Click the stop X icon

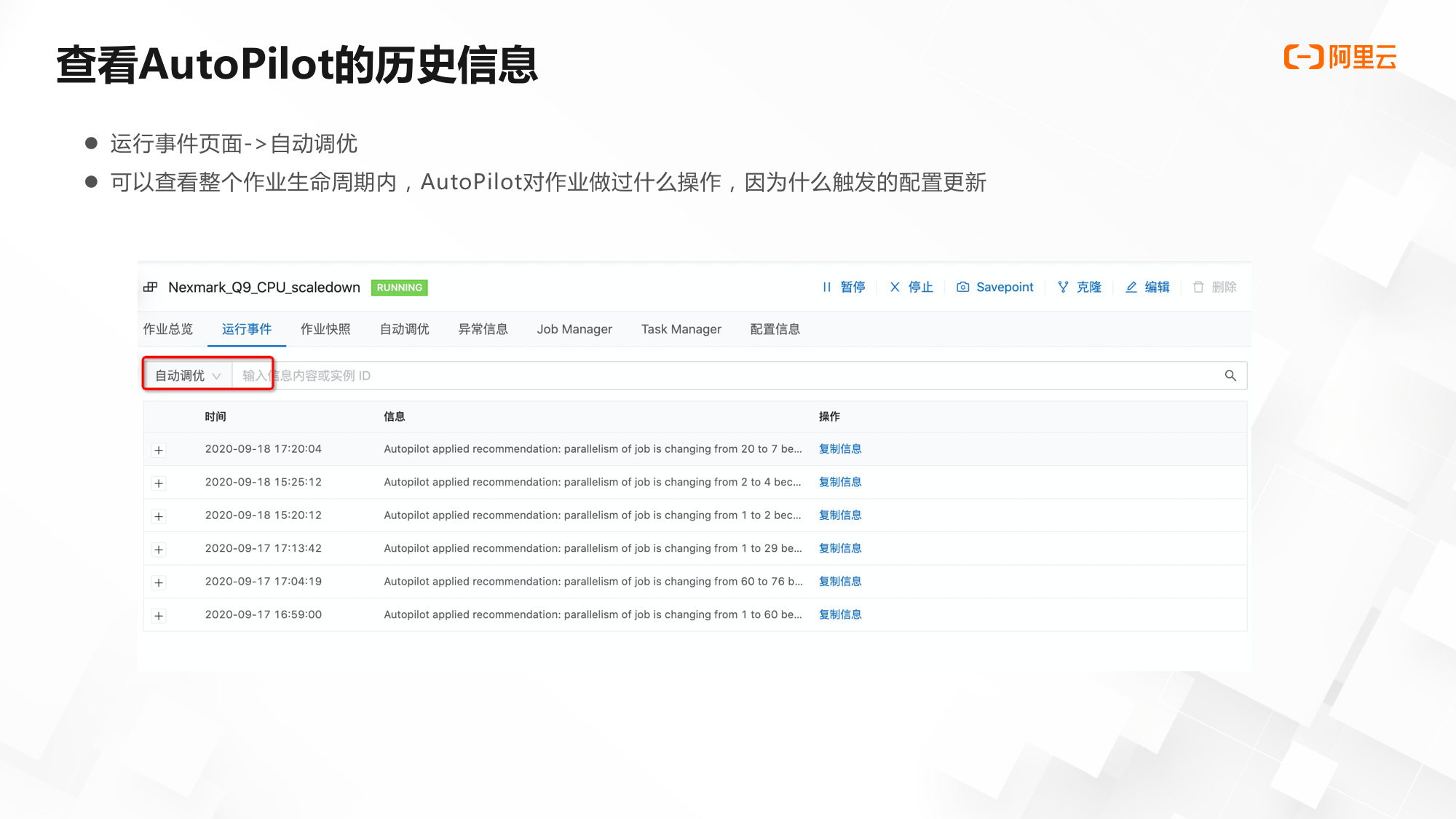[895, 287]
